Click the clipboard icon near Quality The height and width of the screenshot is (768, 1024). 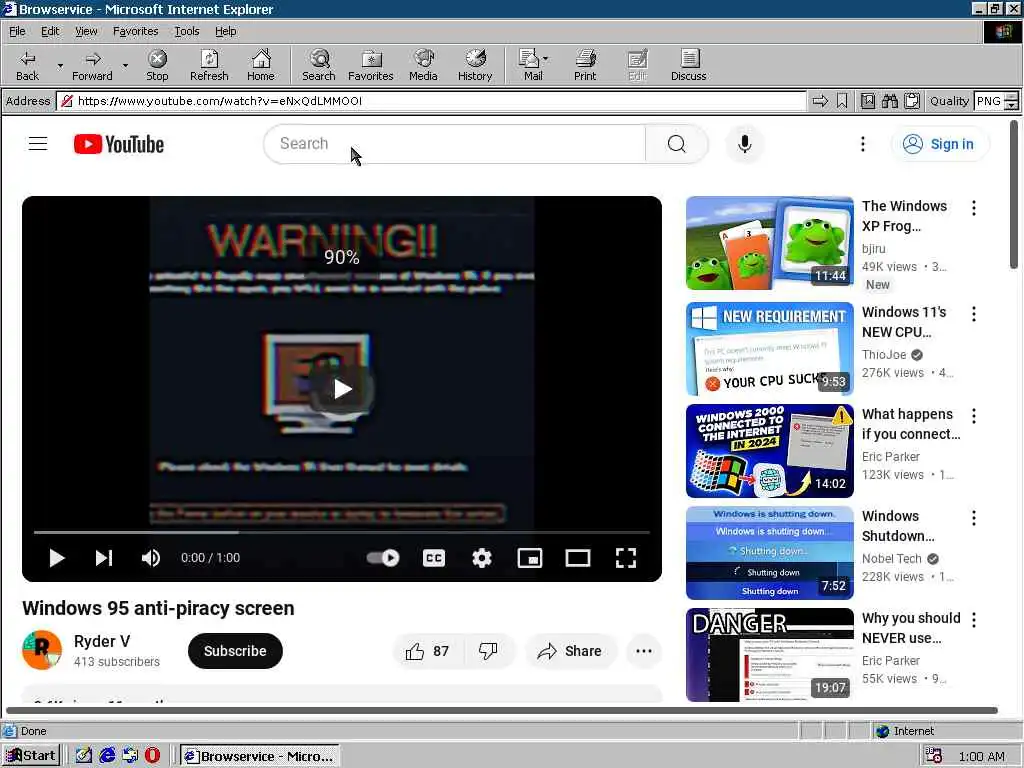(912, 101)
